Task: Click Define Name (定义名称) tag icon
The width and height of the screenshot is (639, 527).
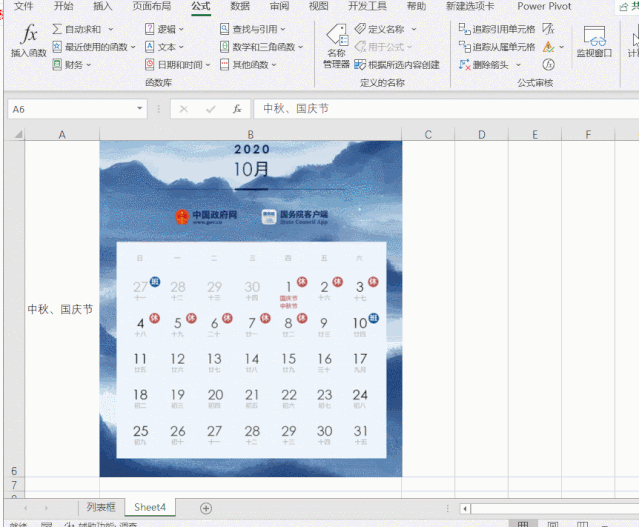Action: tap(360, 29)
